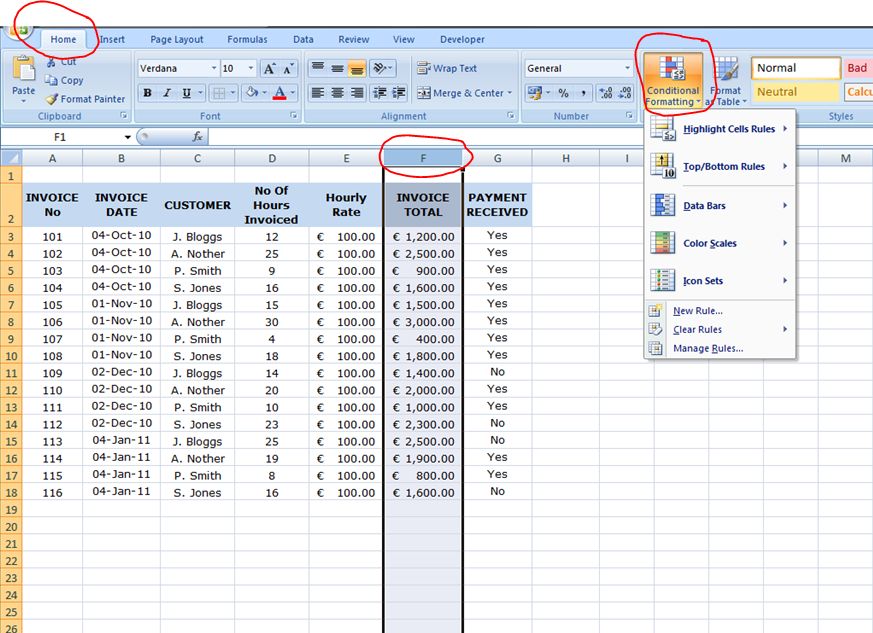Click the Copy icon
This screenshot has height=633, width=873.
point(52,80)
